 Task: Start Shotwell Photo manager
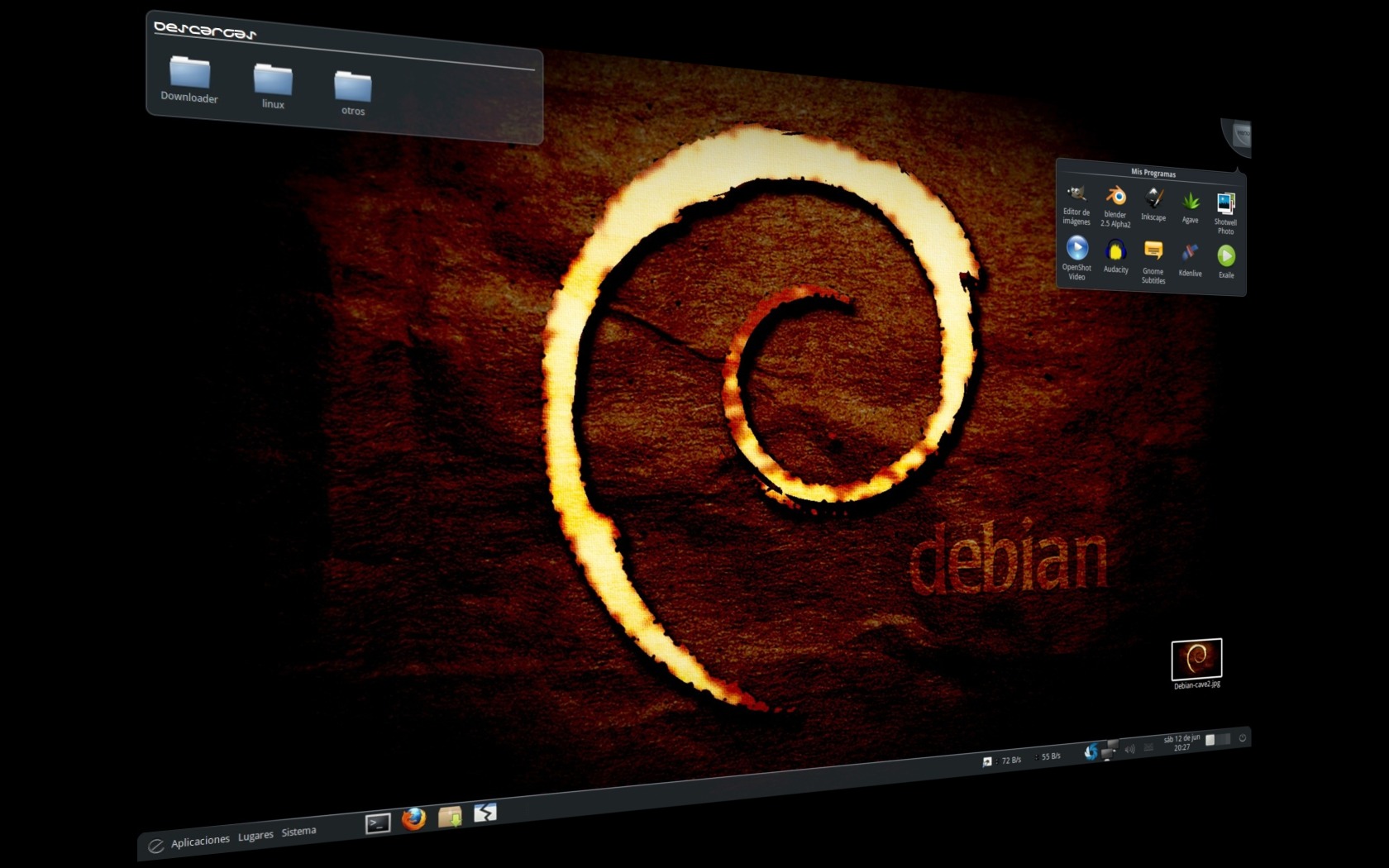coord(1225,213)
